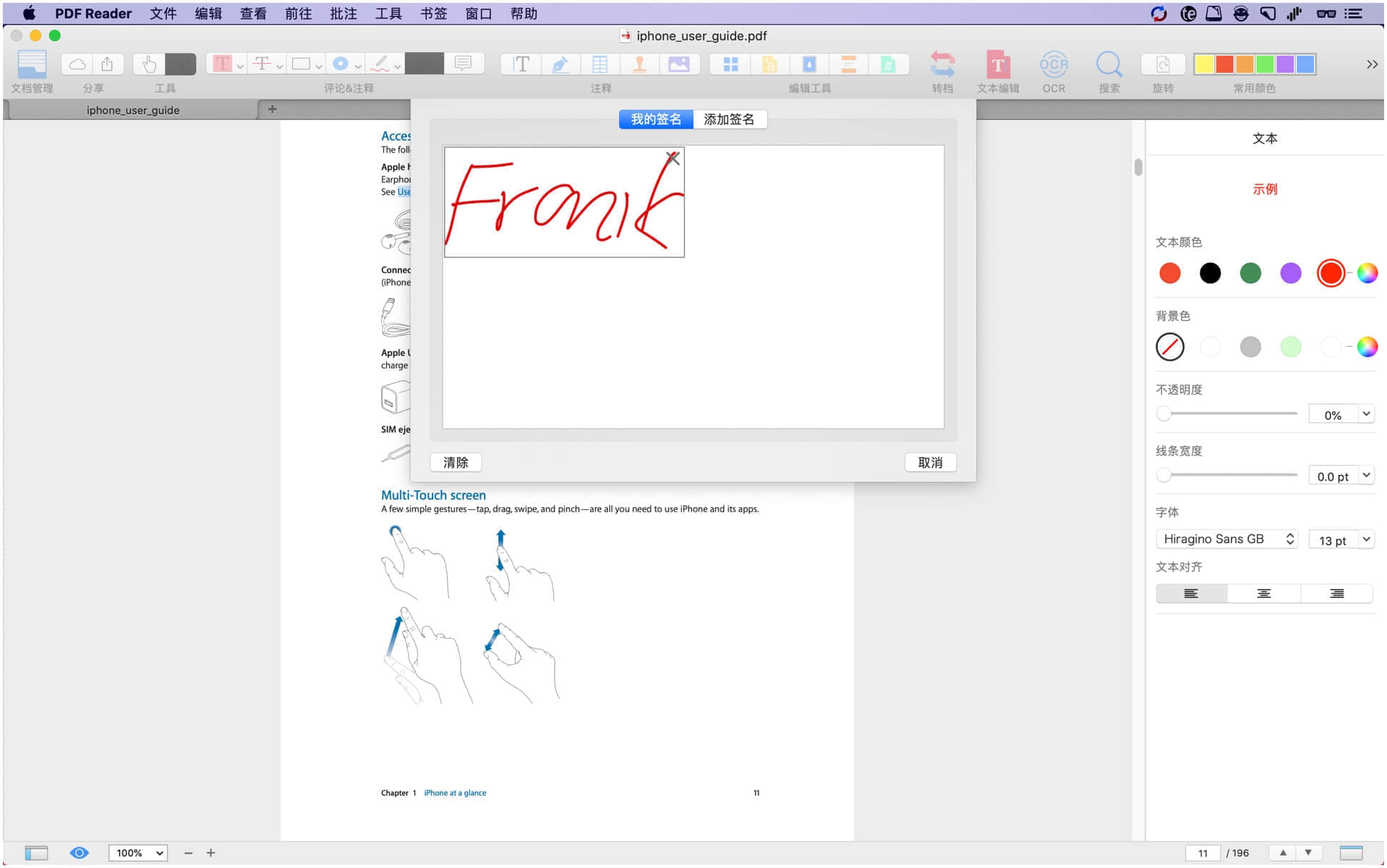Select the freehand pen underline tool
This screenshot has width=1387, height=868.
pos(380,64)
